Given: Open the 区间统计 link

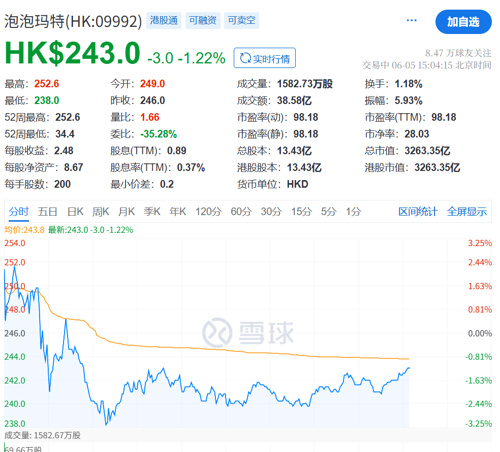Looking at the screenshot, I should point(418,211).
